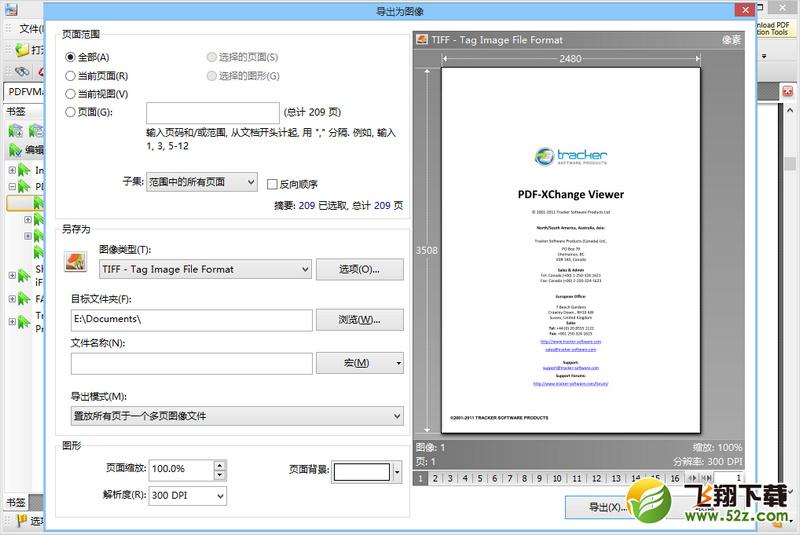Click the page 1 preview thumbnail
Image resolution: width=800 pixels, height=535 pixels.
tap(570, 250)
